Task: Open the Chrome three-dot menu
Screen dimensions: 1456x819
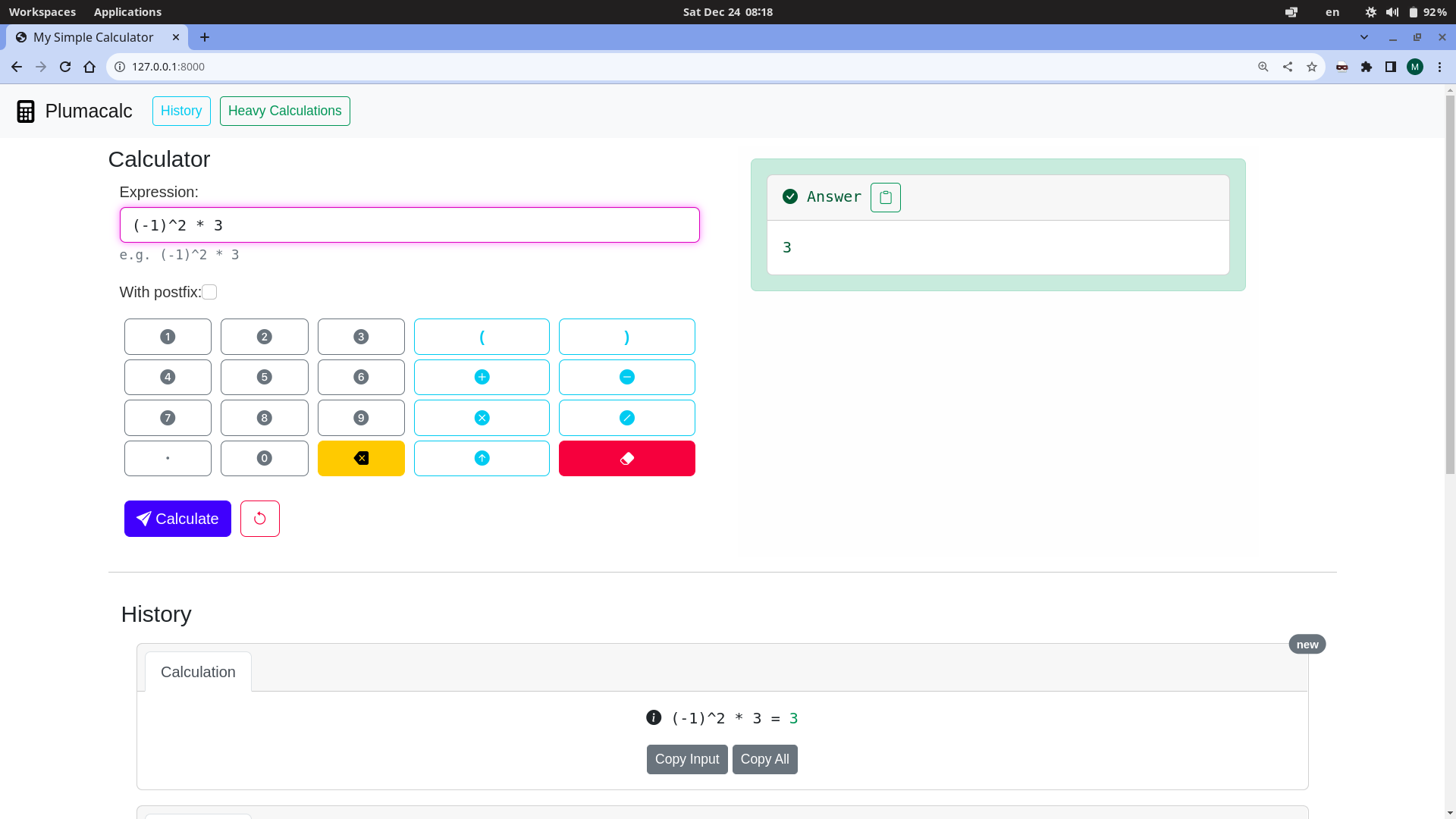Action: pos(1439,67)
